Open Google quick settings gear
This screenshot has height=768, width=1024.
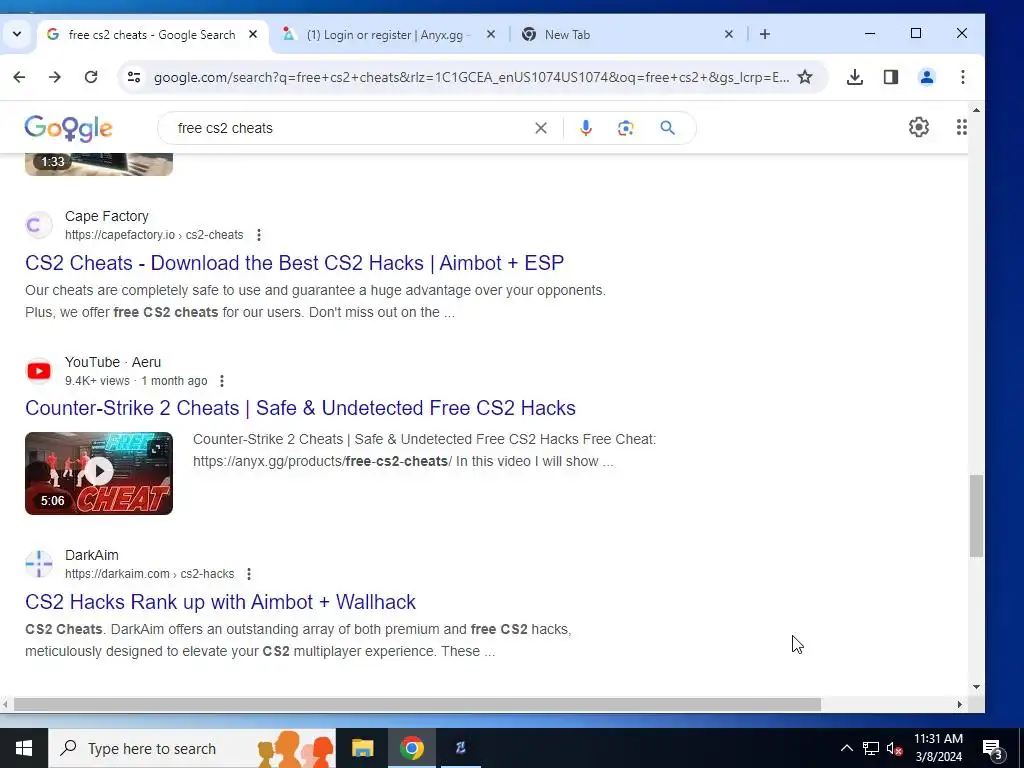coord(919,127)
